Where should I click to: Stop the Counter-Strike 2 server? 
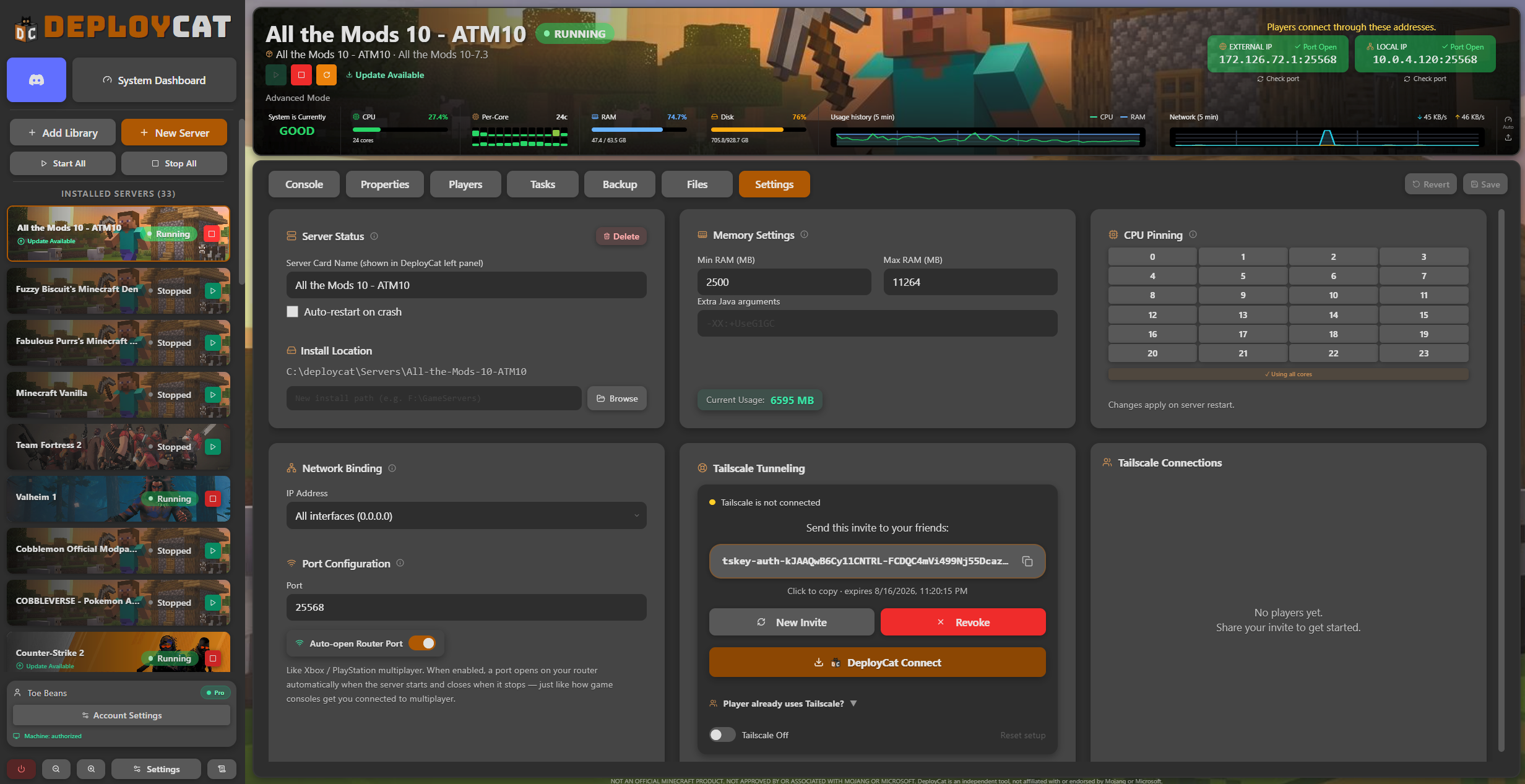pyautogui.click(x=213, y=658)
